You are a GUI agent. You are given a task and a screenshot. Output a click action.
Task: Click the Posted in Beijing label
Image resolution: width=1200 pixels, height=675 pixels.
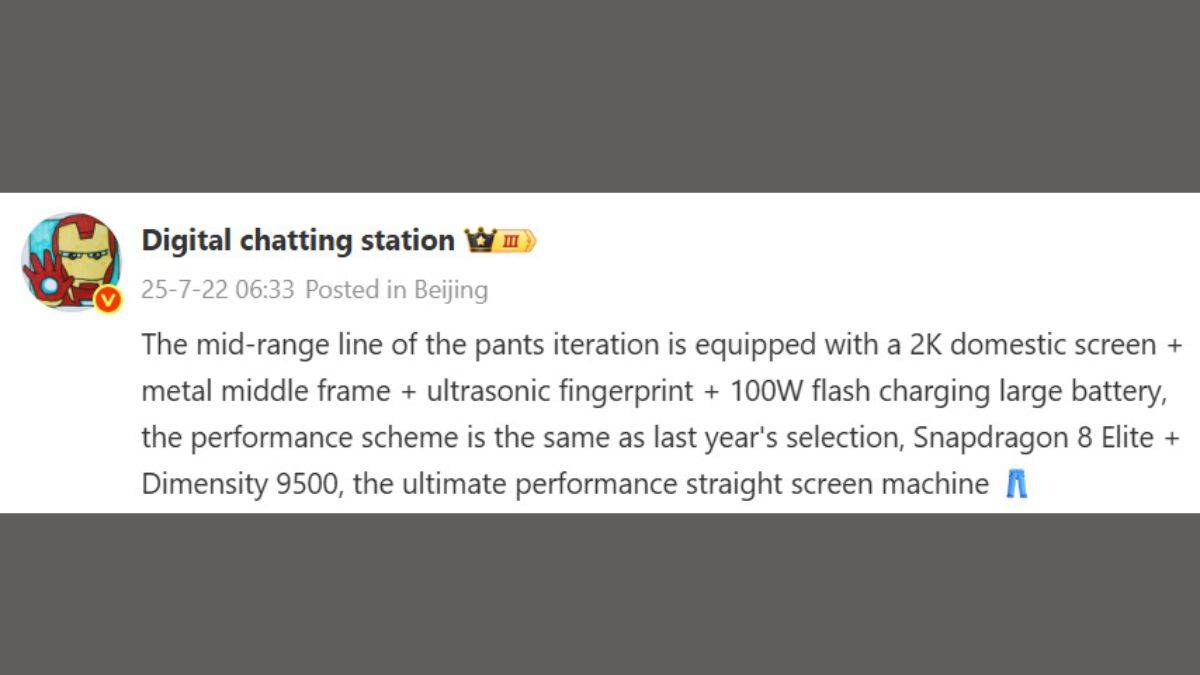[x=396, y=290]
